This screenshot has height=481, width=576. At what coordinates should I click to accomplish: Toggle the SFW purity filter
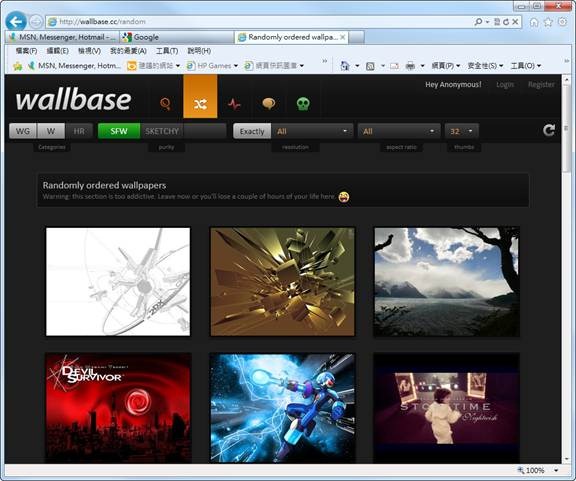click(119, 131)
